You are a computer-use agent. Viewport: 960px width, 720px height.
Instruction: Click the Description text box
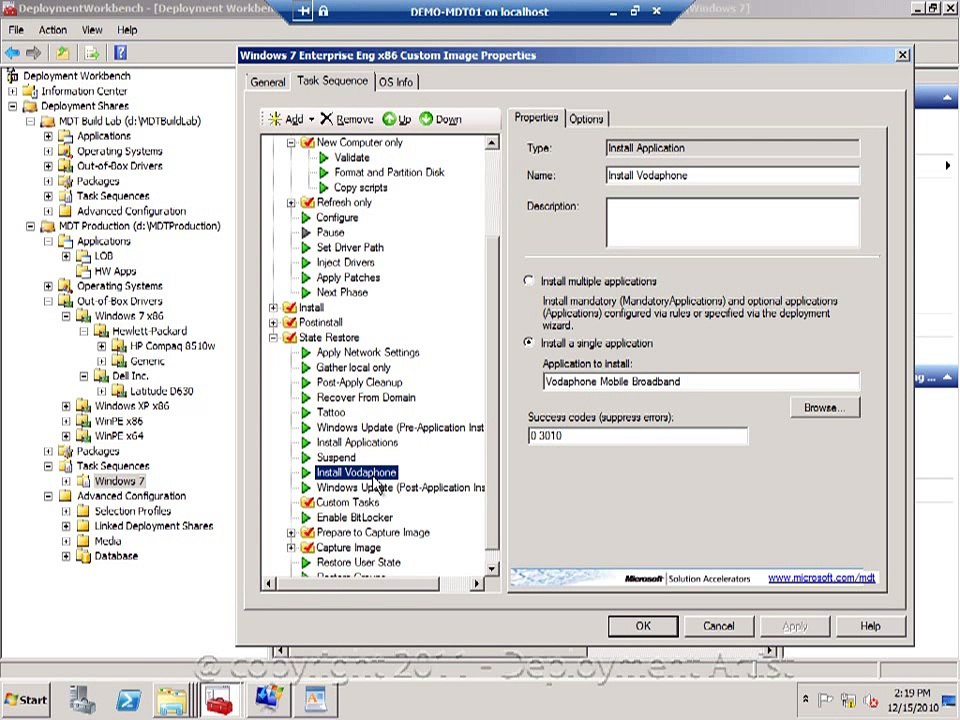point(732,222)
